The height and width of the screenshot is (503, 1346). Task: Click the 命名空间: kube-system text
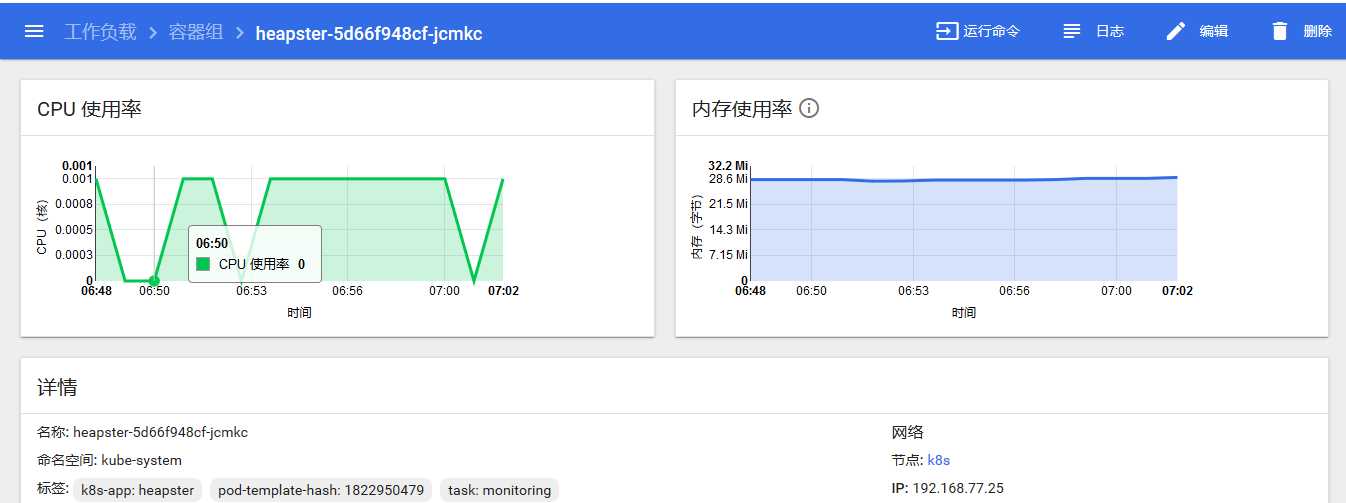[x=109, y=460]
